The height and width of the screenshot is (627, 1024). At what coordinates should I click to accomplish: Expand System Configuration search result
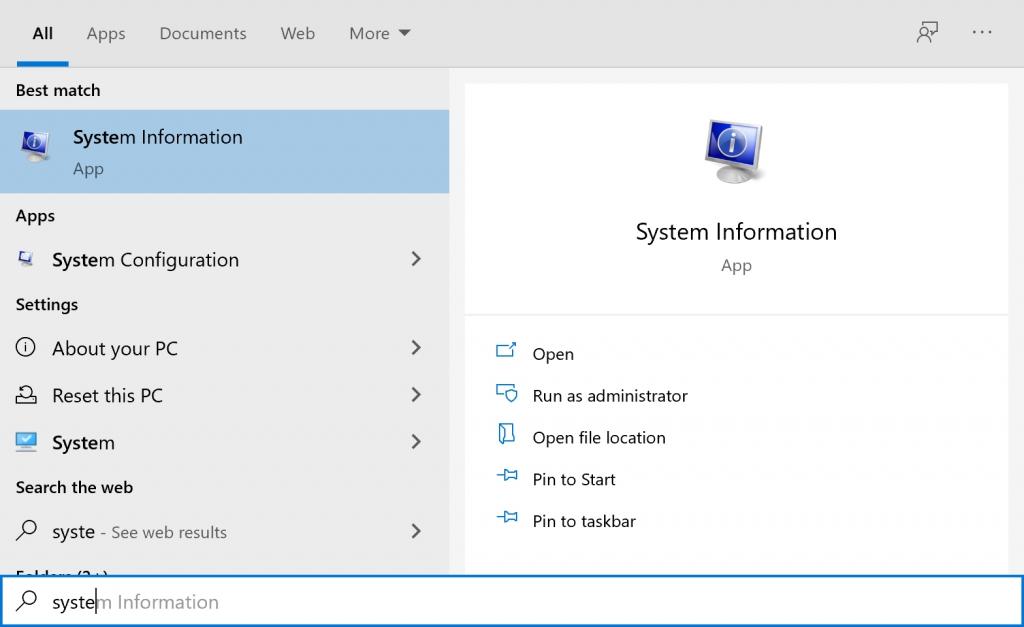point(416,259)
